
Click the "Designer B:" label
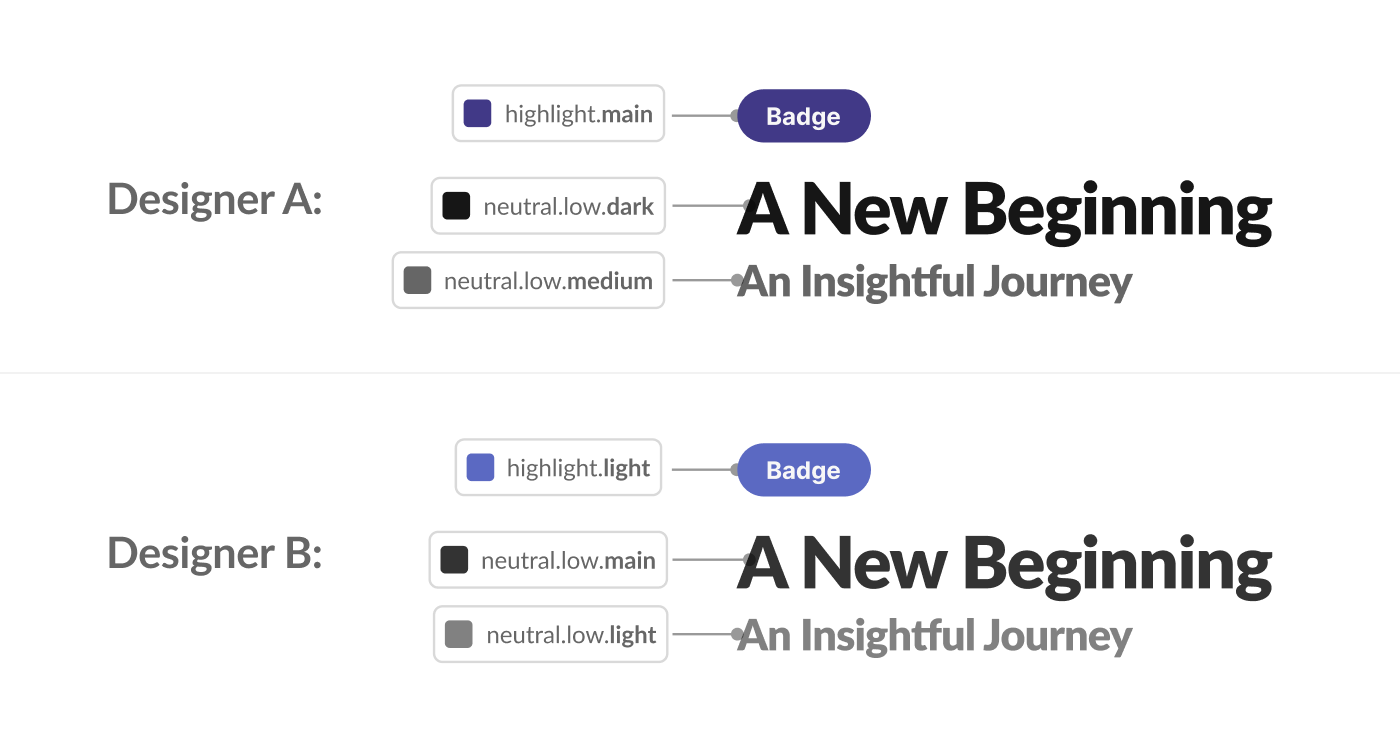point(214,553)
